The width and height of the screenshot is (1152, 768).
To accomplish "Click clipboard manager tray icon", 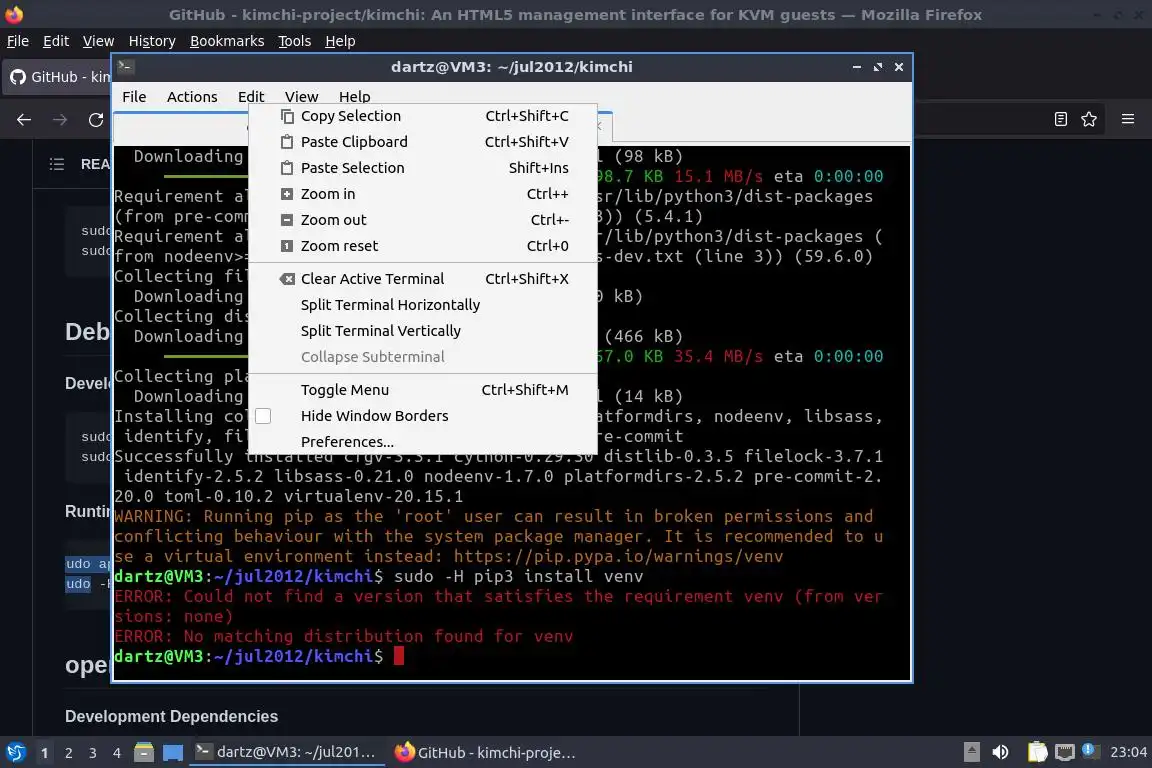I will coord(1037,752).
